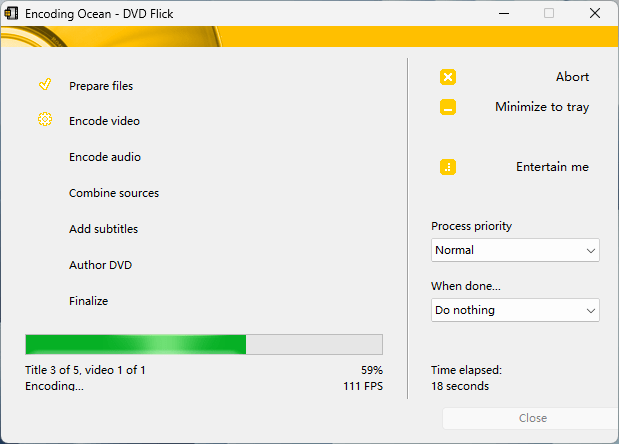Expand the When done dropdown arrow
This screenshot has height=444, width=619.
pyautogui.click(x=590, y=311)
